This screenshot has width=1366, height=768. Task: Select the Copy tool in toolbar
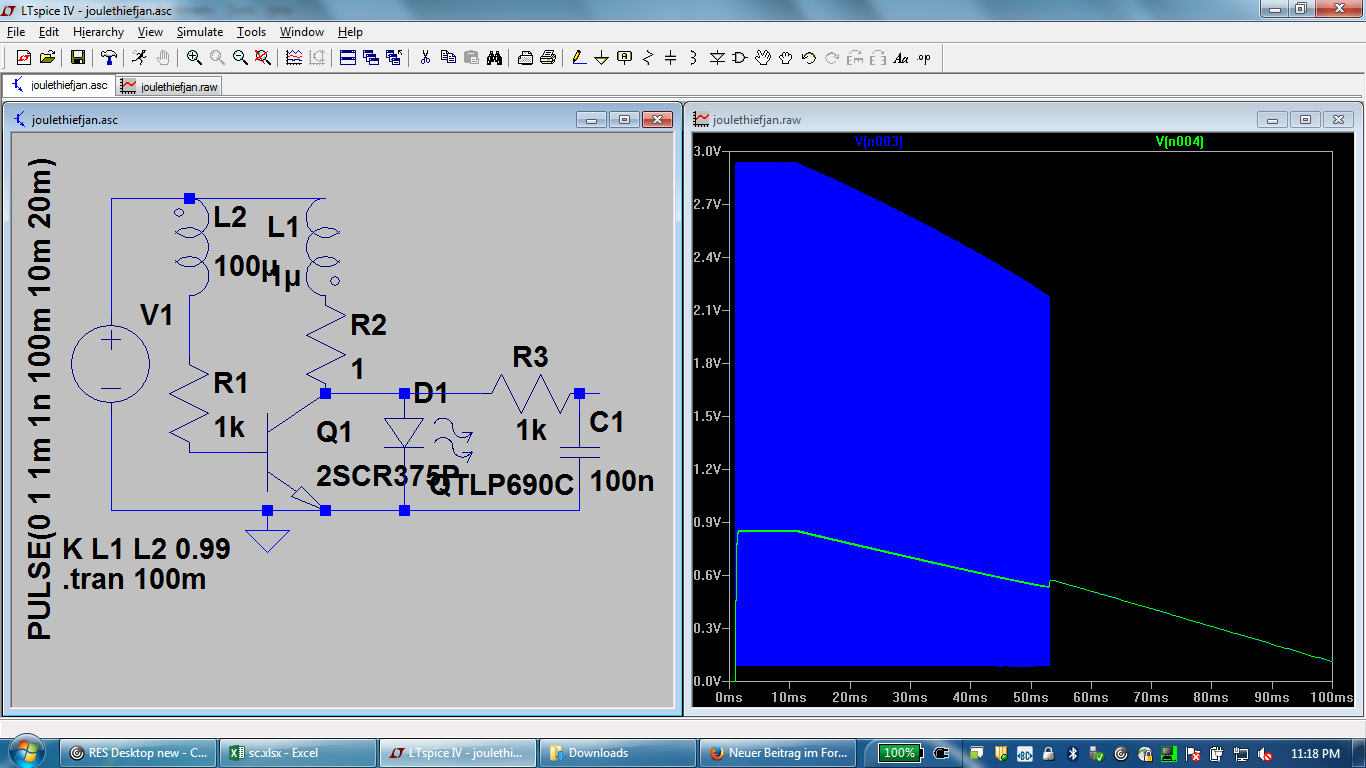[x=448, y=58]
